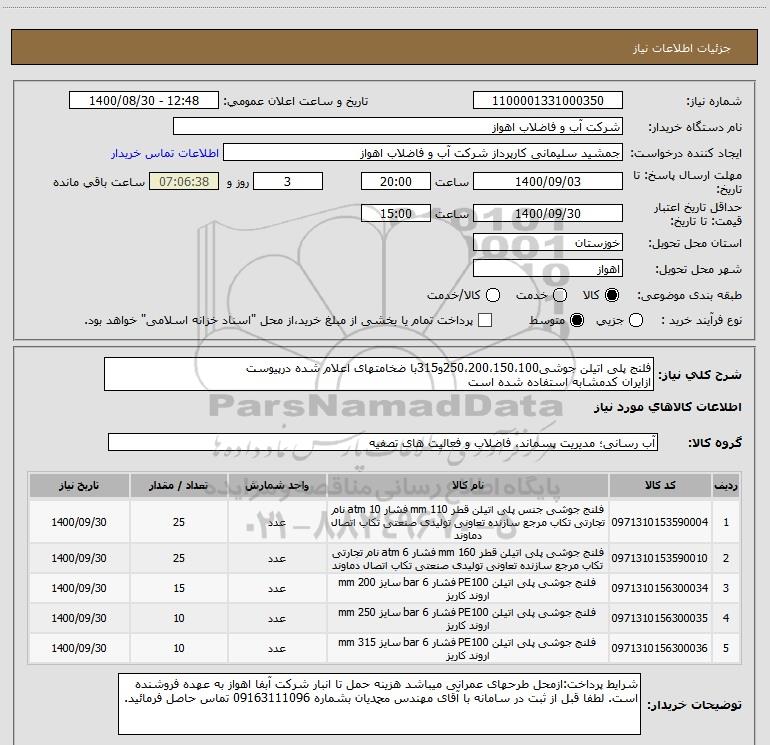Viewport: 770px width, 745px height.
Task: Select product code 0971310153590010
Action: [x=660, y=558]
